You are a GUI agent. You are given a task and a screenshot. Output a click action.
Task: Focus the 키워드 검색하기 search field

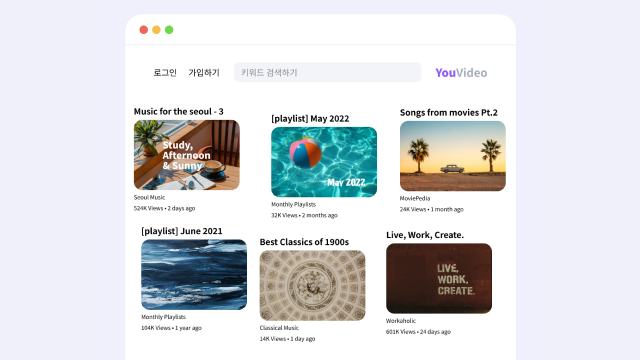327,72
